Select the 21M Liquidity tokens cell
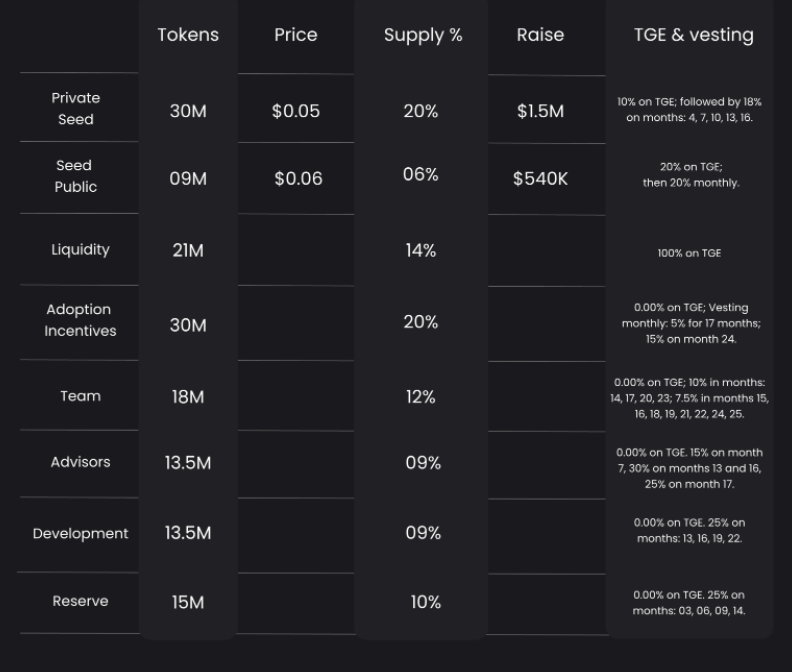Image resolution: width=792 pixels, height=672 pixels. coord(188,251)
